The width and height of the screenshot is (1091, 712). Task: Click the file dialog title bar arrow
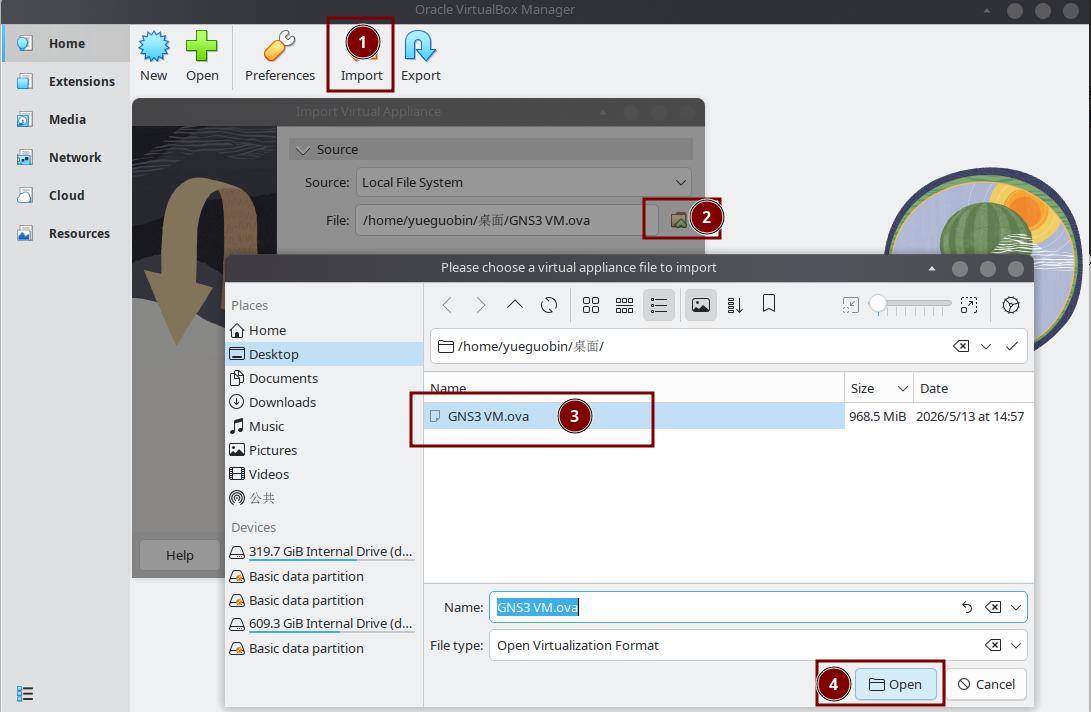pos(932,269)
